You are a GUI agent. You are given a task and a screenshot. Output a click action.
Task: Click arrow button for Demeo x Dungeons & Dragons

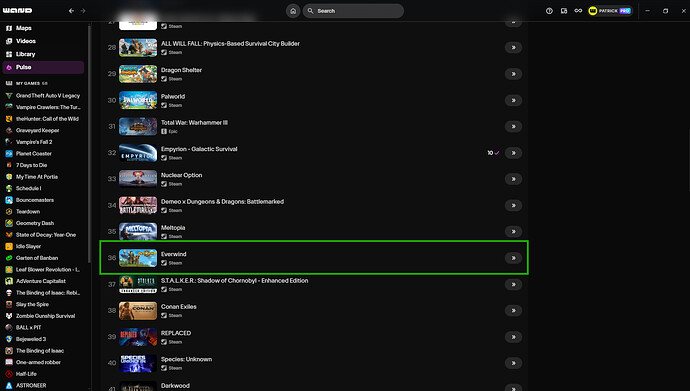tap(513, 205)
